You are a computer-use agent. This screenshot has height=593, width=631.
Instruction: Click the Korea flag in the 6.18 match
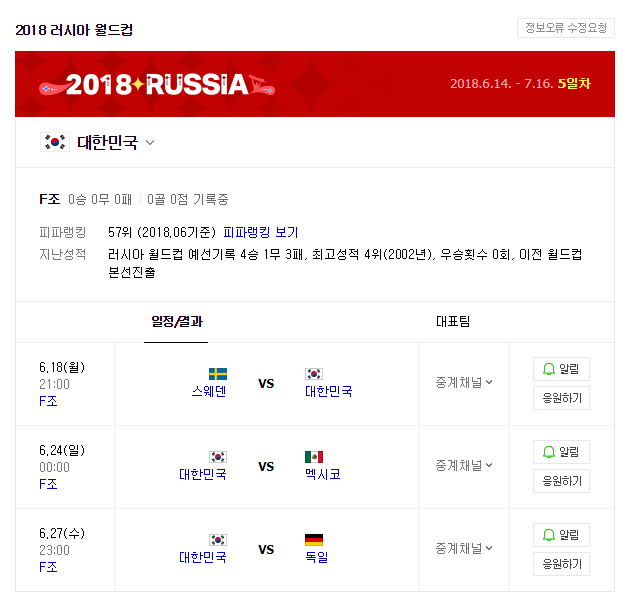314,374
